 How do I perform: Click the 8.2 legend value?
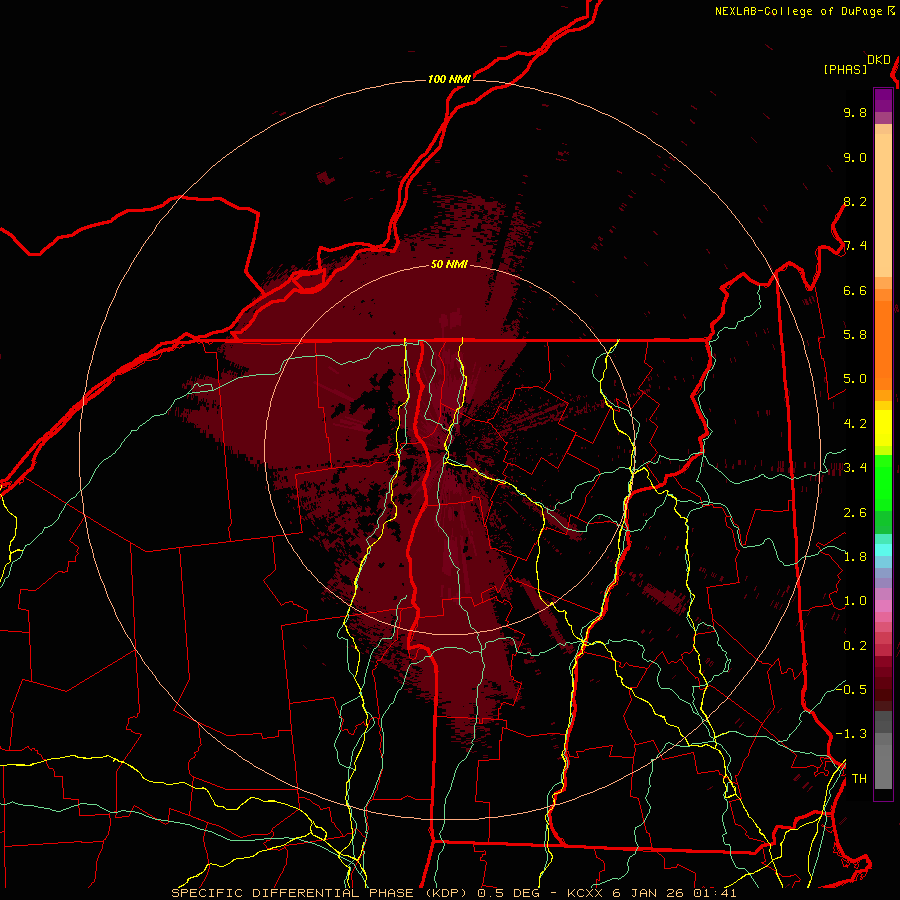[855, 201]
